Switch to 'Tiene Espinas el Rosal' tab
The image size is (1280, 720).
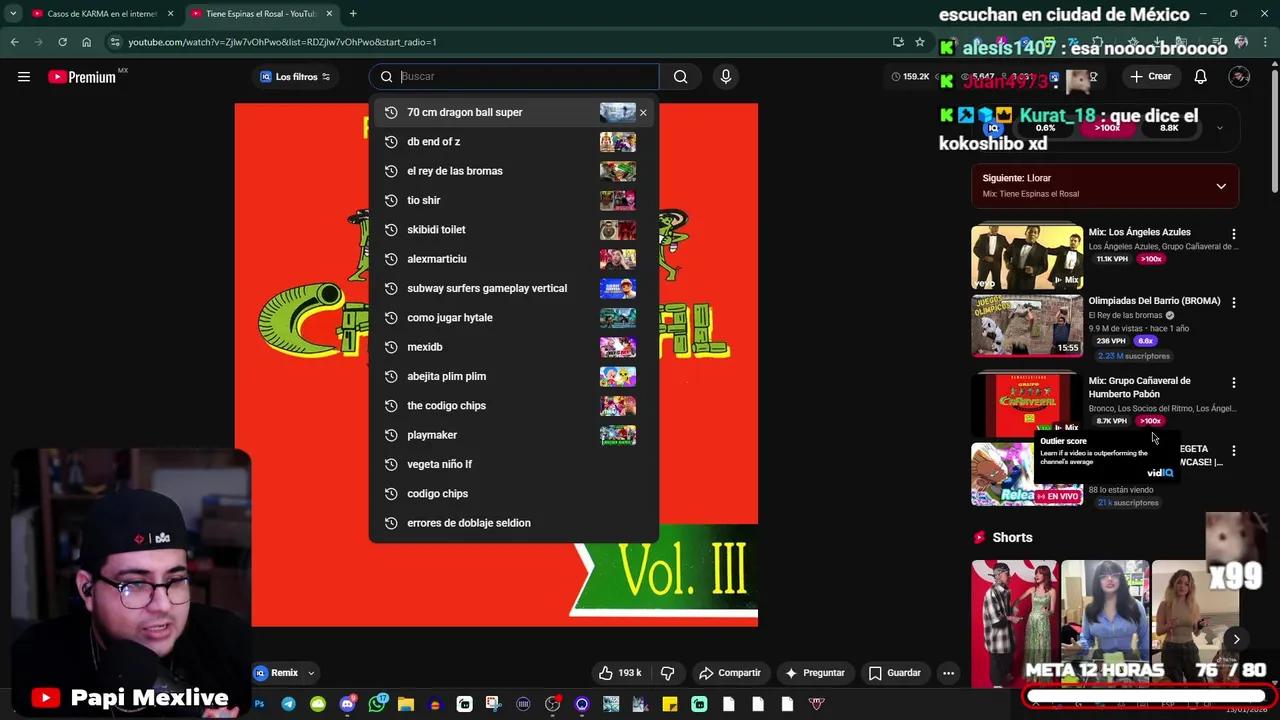point(262,14)
